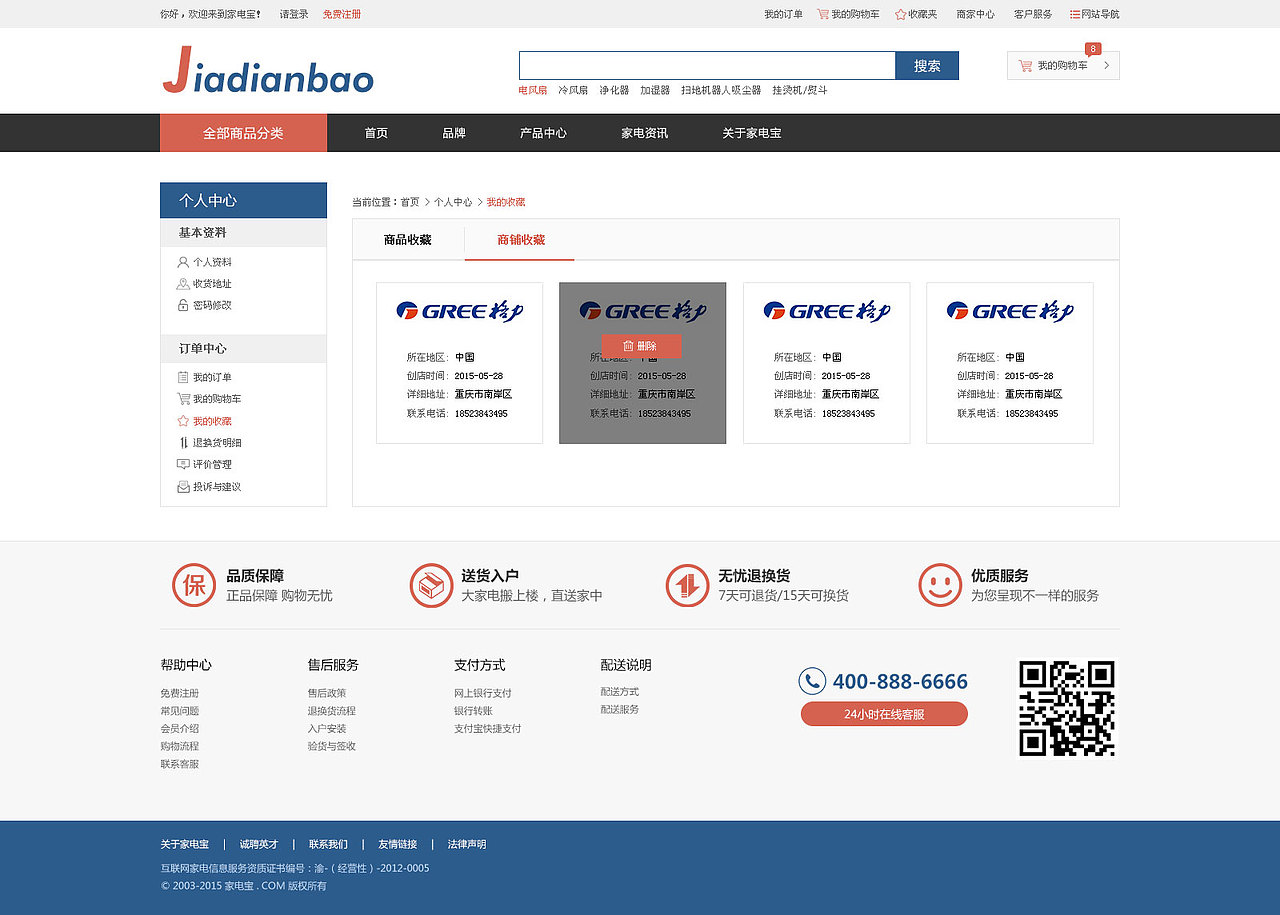Screen dimensions: 1280x915
Task: Open 网上银行支付 under 支付方式
Action: click(483, 693)
